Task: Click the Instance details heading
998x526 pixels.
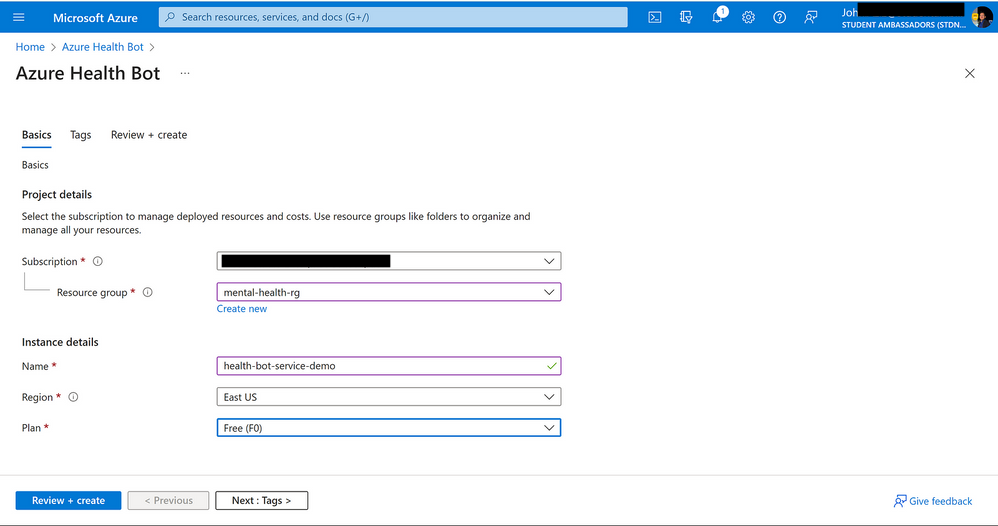Action: pos(60,343)
